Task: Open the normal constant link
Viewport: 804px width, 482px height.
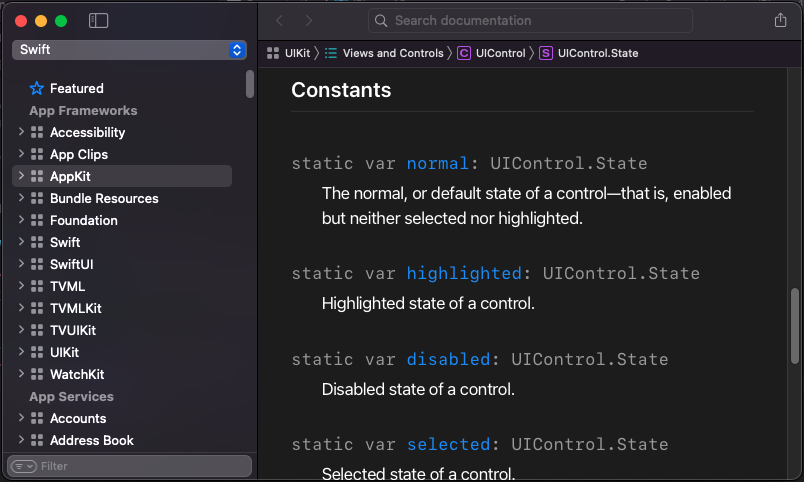Action: click(437, 164)
